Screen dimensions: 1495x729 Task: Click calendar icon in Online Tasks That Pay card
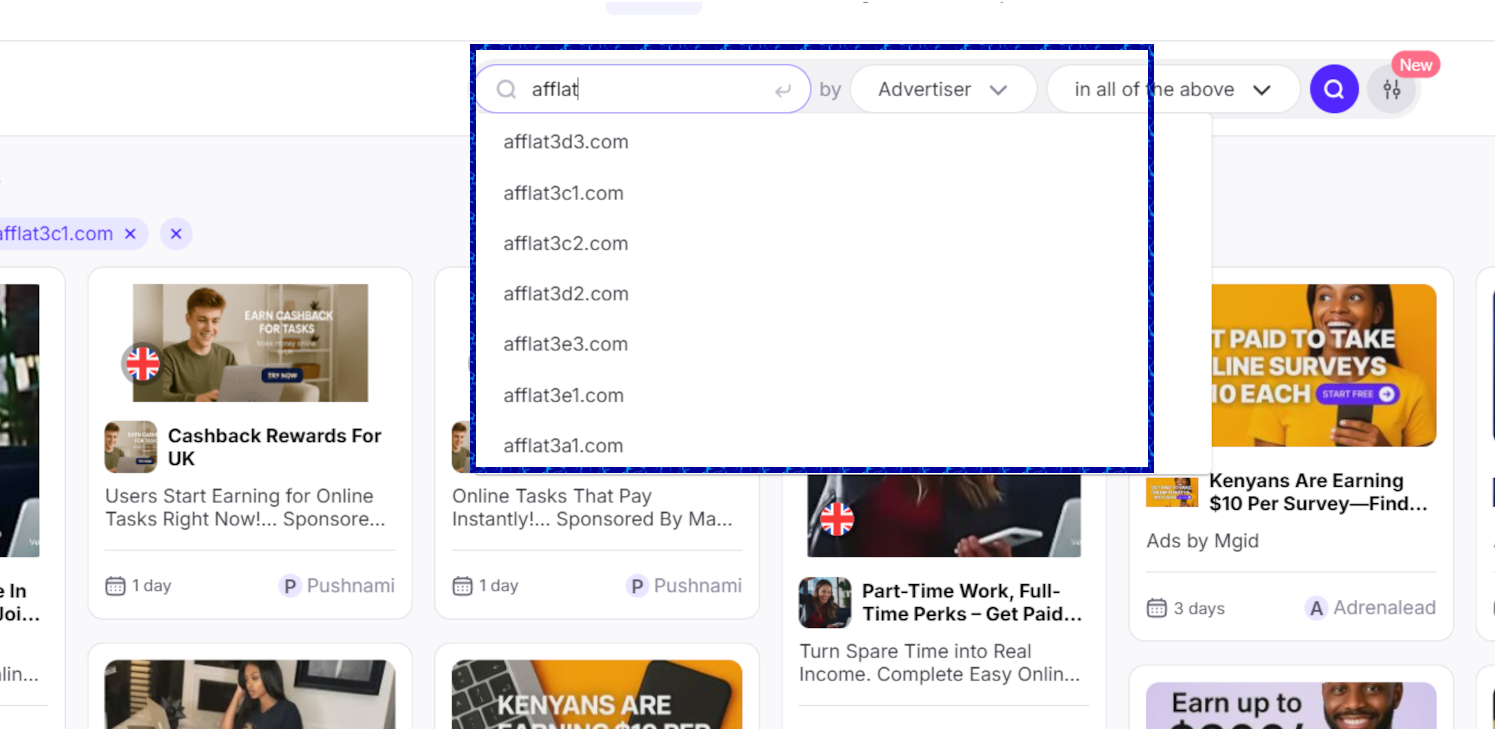pyautogui.click(x=462, y=586)
